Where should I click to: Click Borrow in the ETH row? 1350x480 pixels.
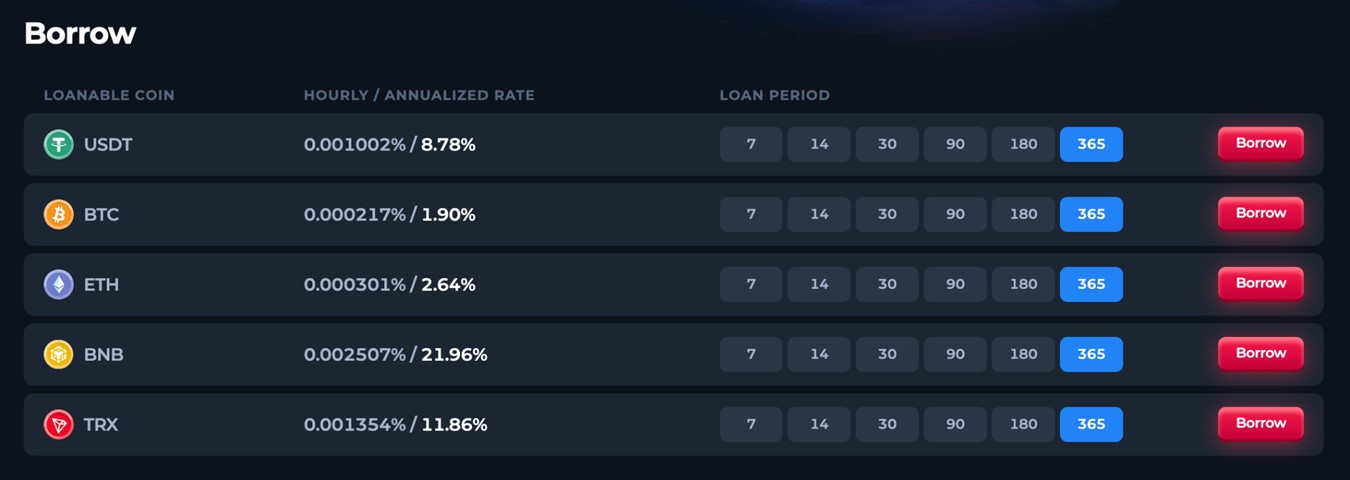pos(1261,283)
